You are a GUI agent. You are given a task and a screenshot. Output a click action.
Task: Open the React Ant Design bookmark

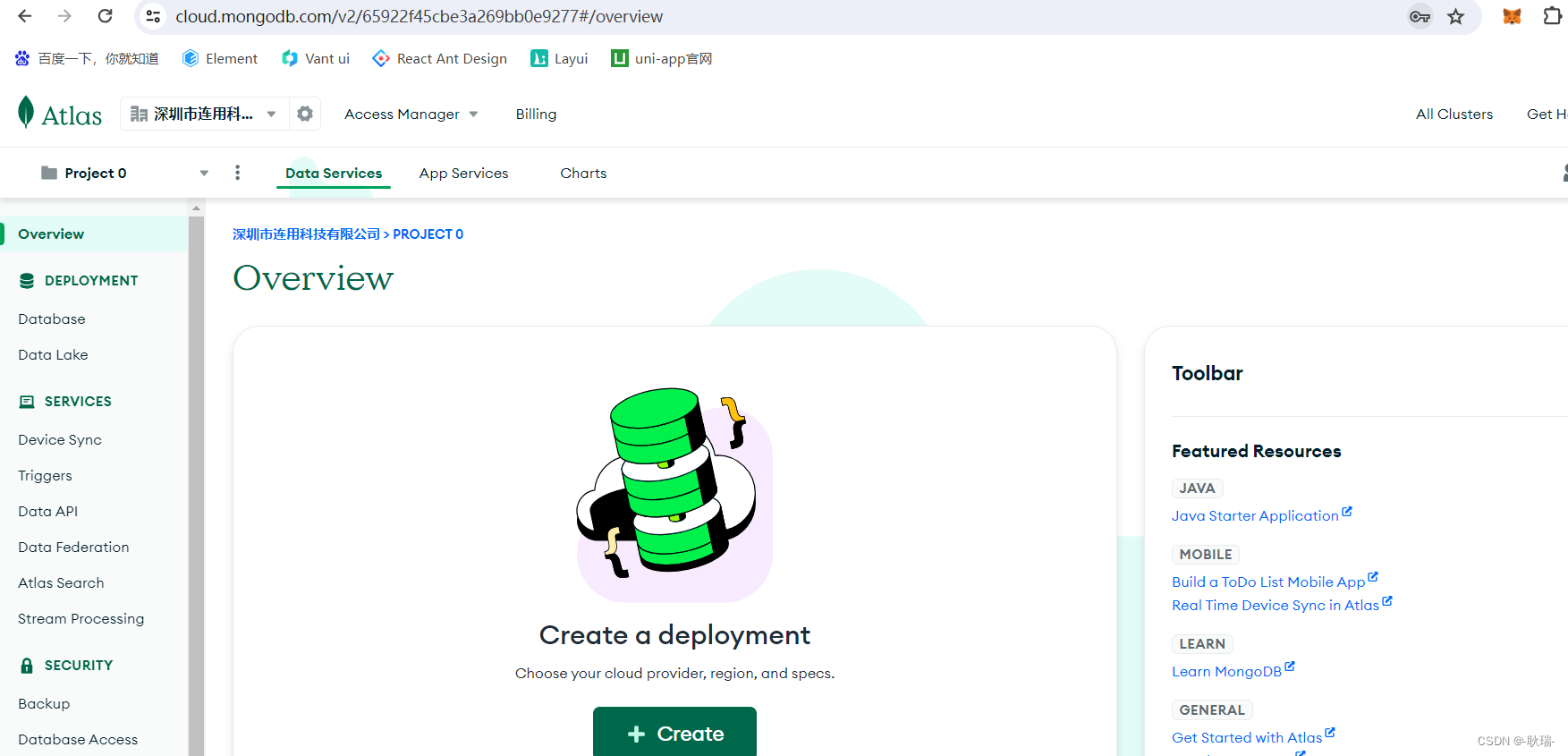click(x=440, y=58)
